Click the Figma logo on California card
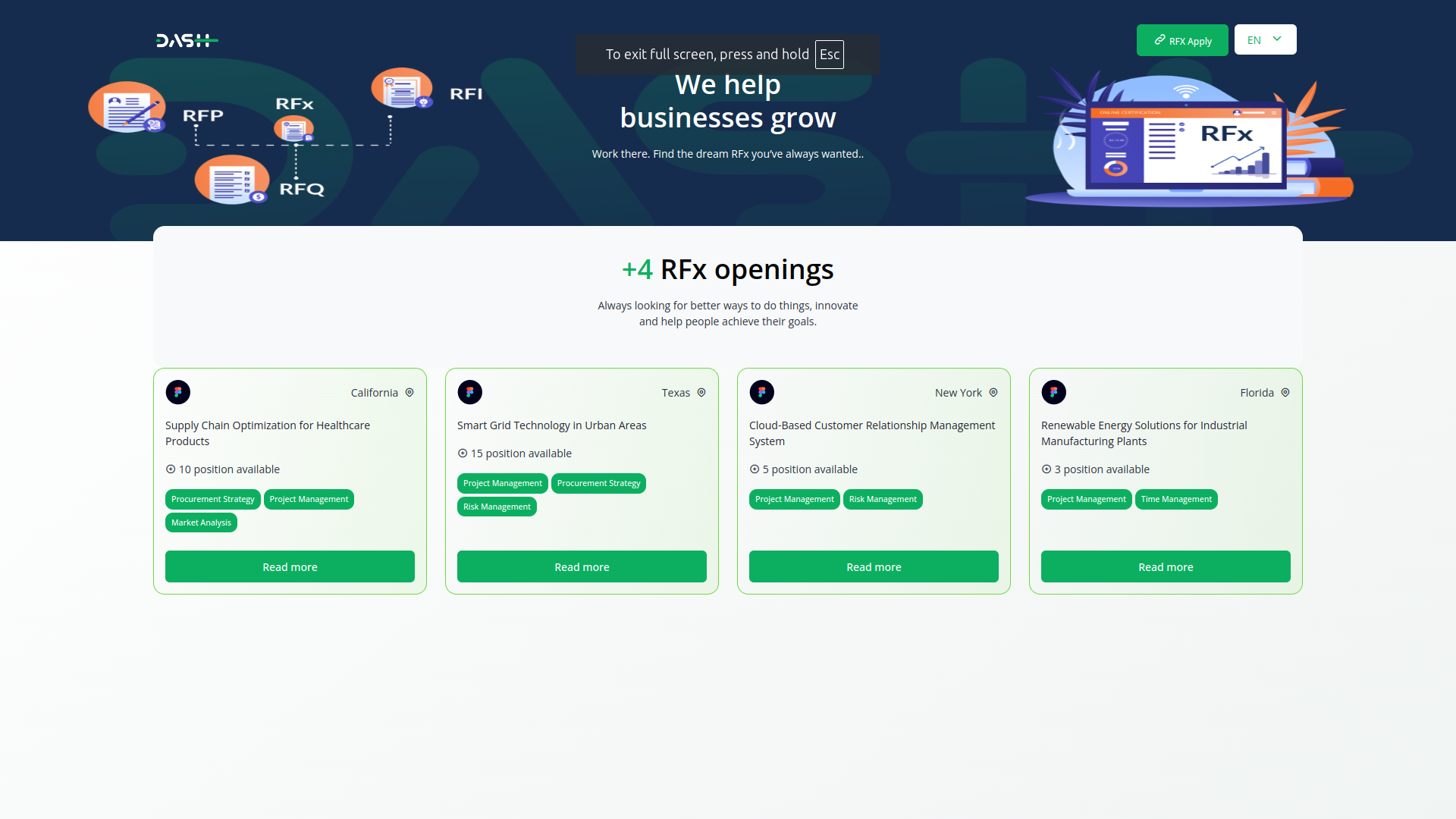Viewport: 1456px width, 819px height. 178,392
